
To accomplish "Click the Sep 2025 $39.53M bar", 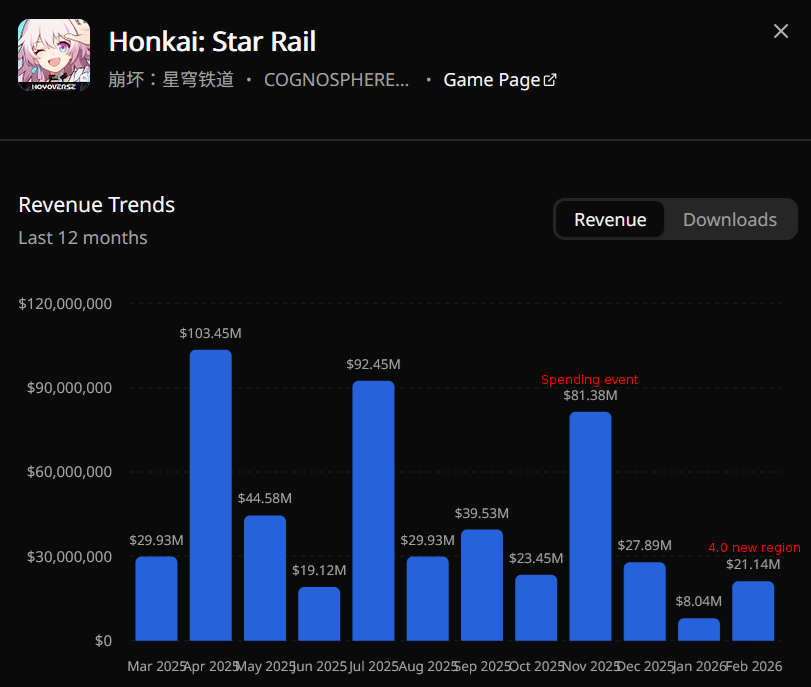I will pos(482,585).
